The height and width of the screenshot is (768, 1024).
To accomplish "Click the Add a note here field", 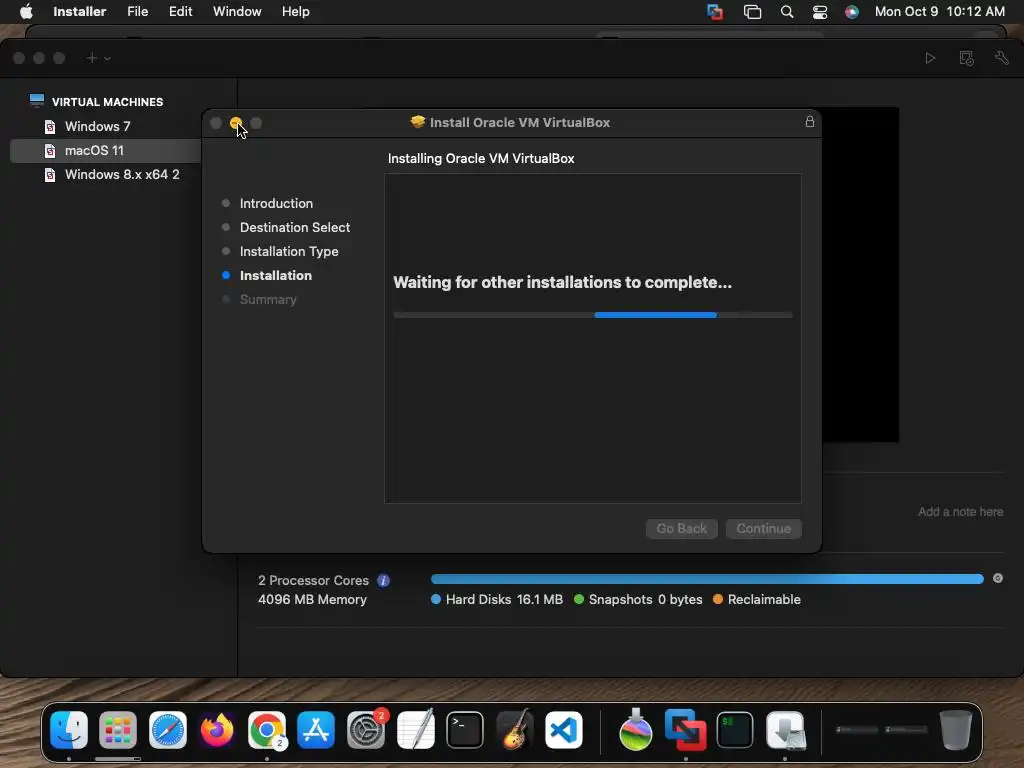I will [960, 512].
